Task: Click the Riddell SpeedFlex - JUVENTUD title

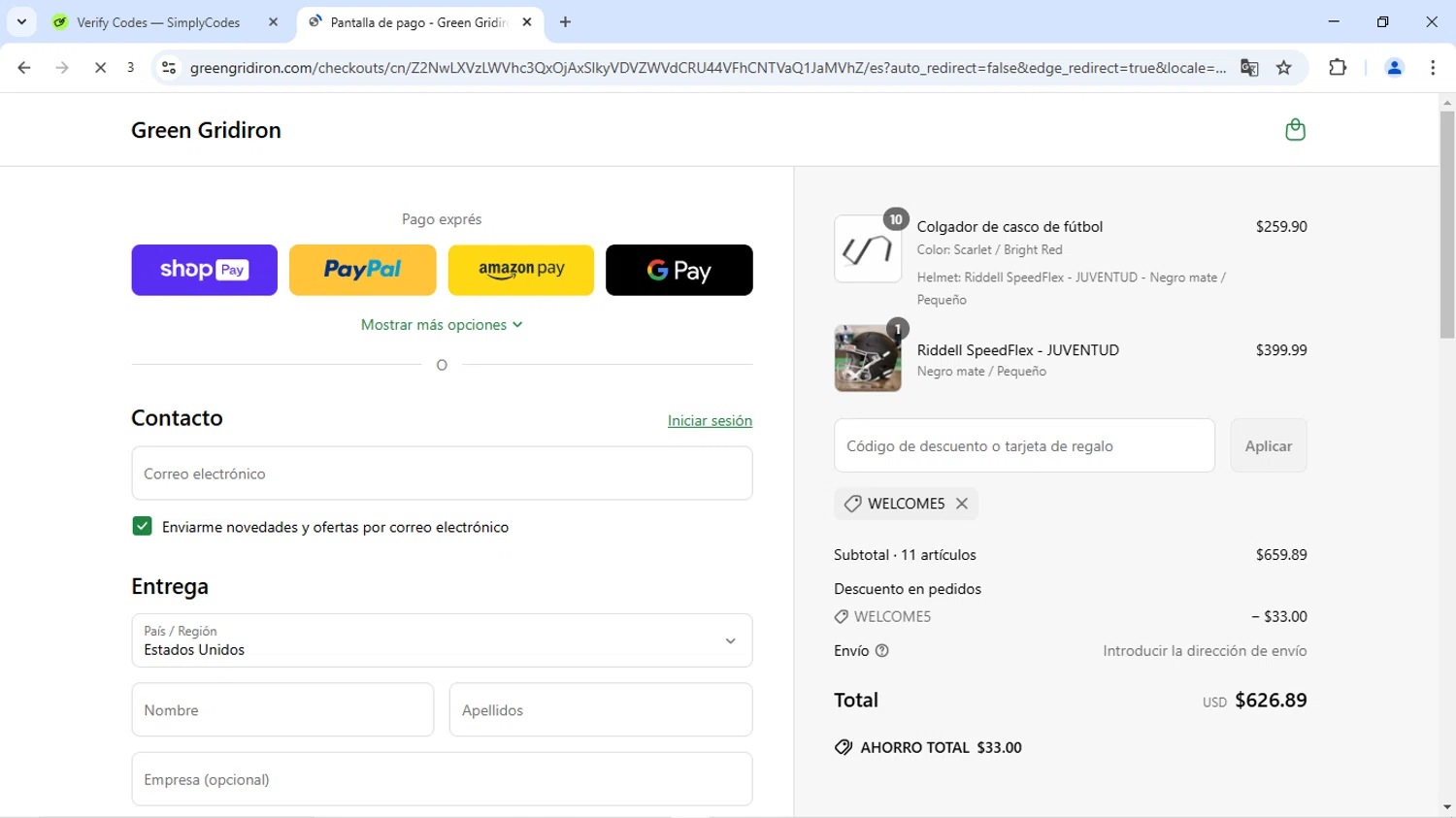Action: (x=1018, y=350)
